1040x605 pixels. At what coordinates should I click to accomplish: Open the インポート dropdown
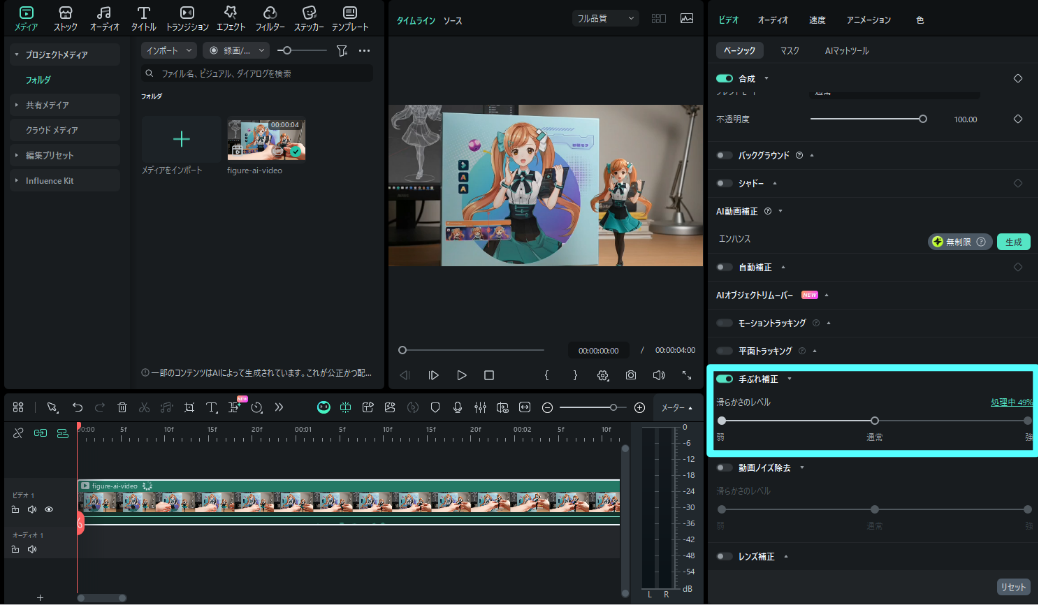pyautogui.click(x=168, y=50)
